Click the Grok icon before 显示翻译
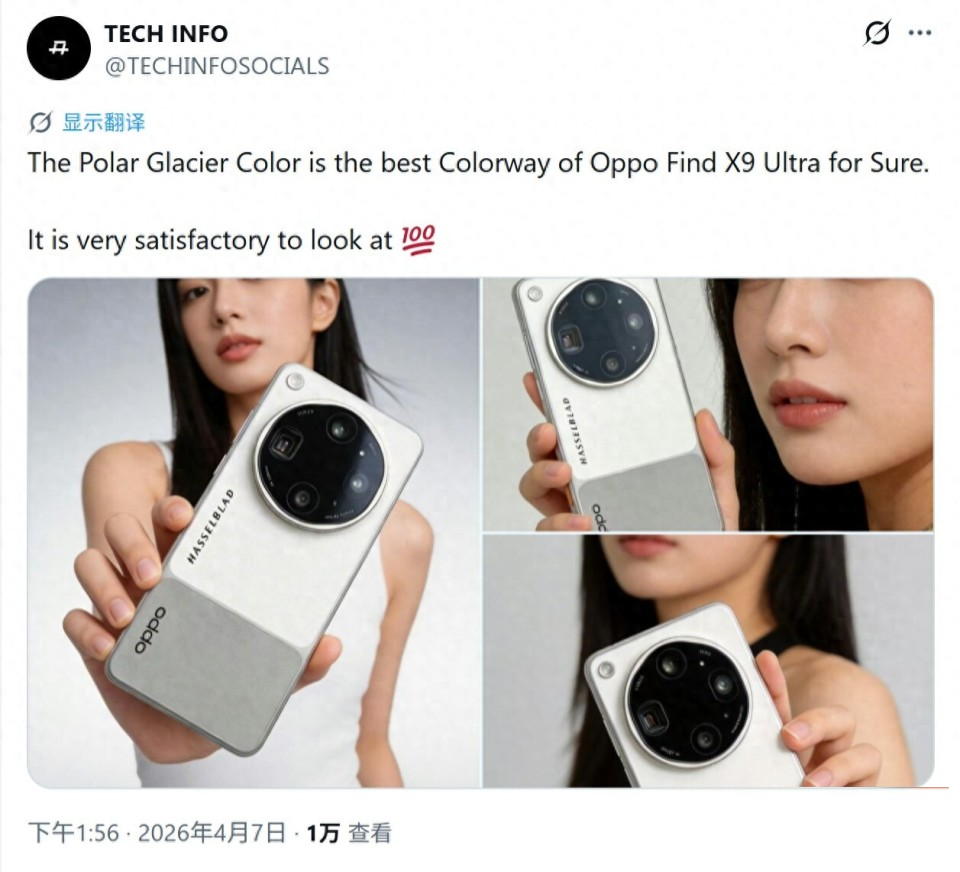Viewport: 960px width, 872px height. tap(40, 122)
